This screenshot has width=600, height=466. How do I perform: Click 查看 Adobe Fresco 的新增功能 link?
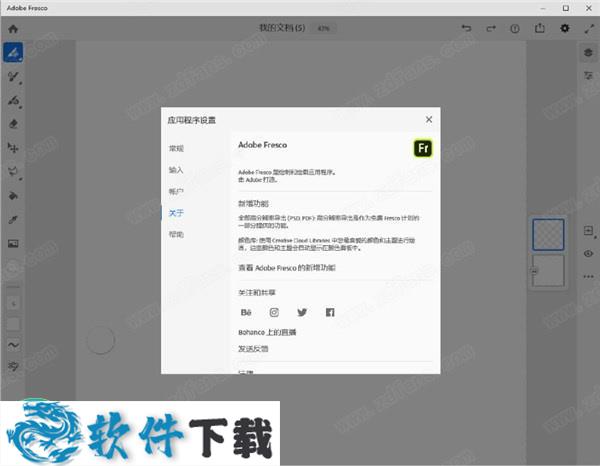(286, 268)
